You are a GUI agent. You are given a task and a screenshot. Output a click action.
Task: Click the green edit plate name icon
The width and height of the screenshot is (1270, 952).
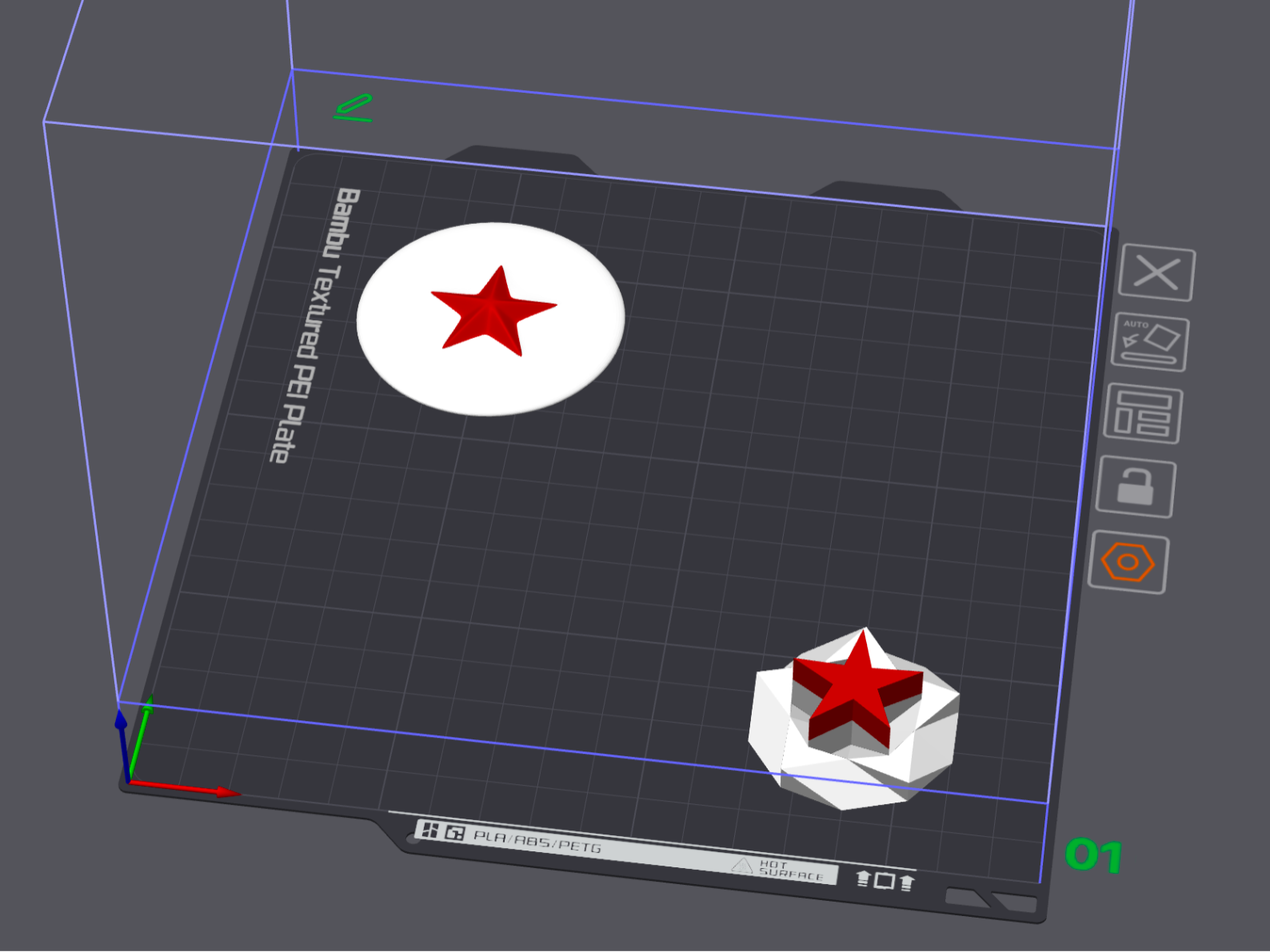pyautogui.click(x=353, y=108)
